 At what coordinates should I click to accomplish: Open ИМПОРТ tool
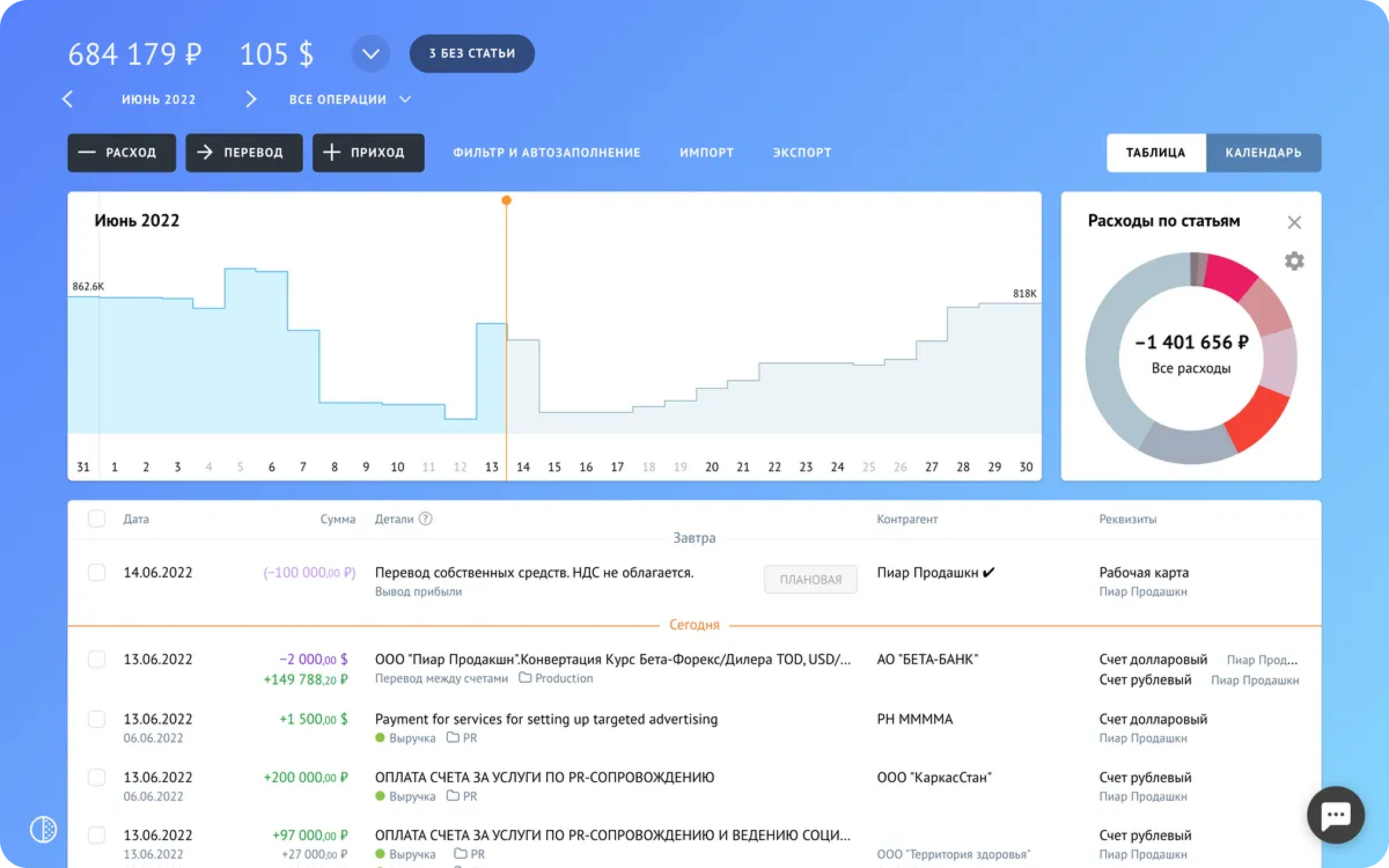pyautogui.click(x=705, y=152)
